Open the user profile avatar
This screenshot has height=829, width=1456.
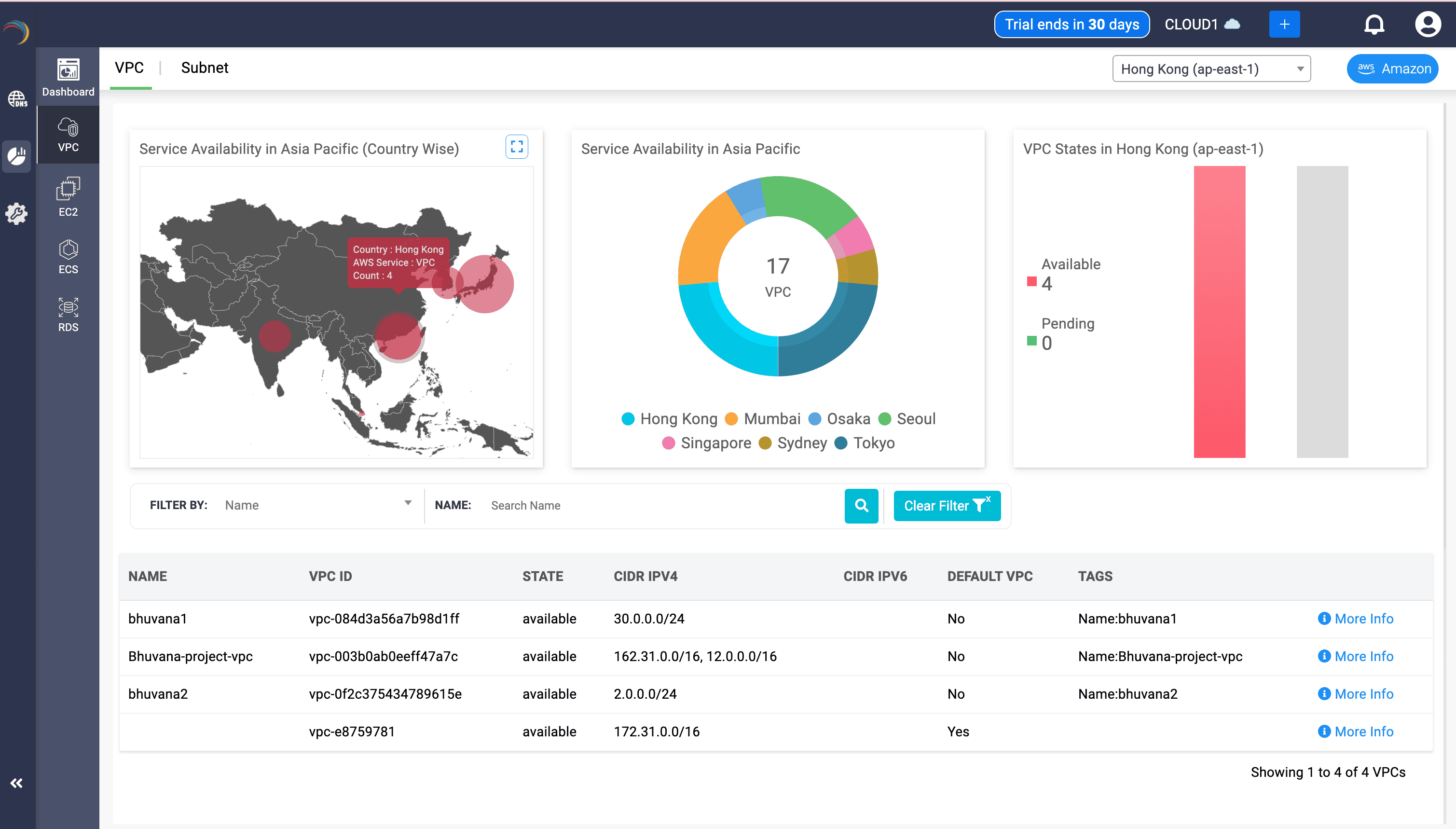pyautogui.click(x=1428, y=25)
